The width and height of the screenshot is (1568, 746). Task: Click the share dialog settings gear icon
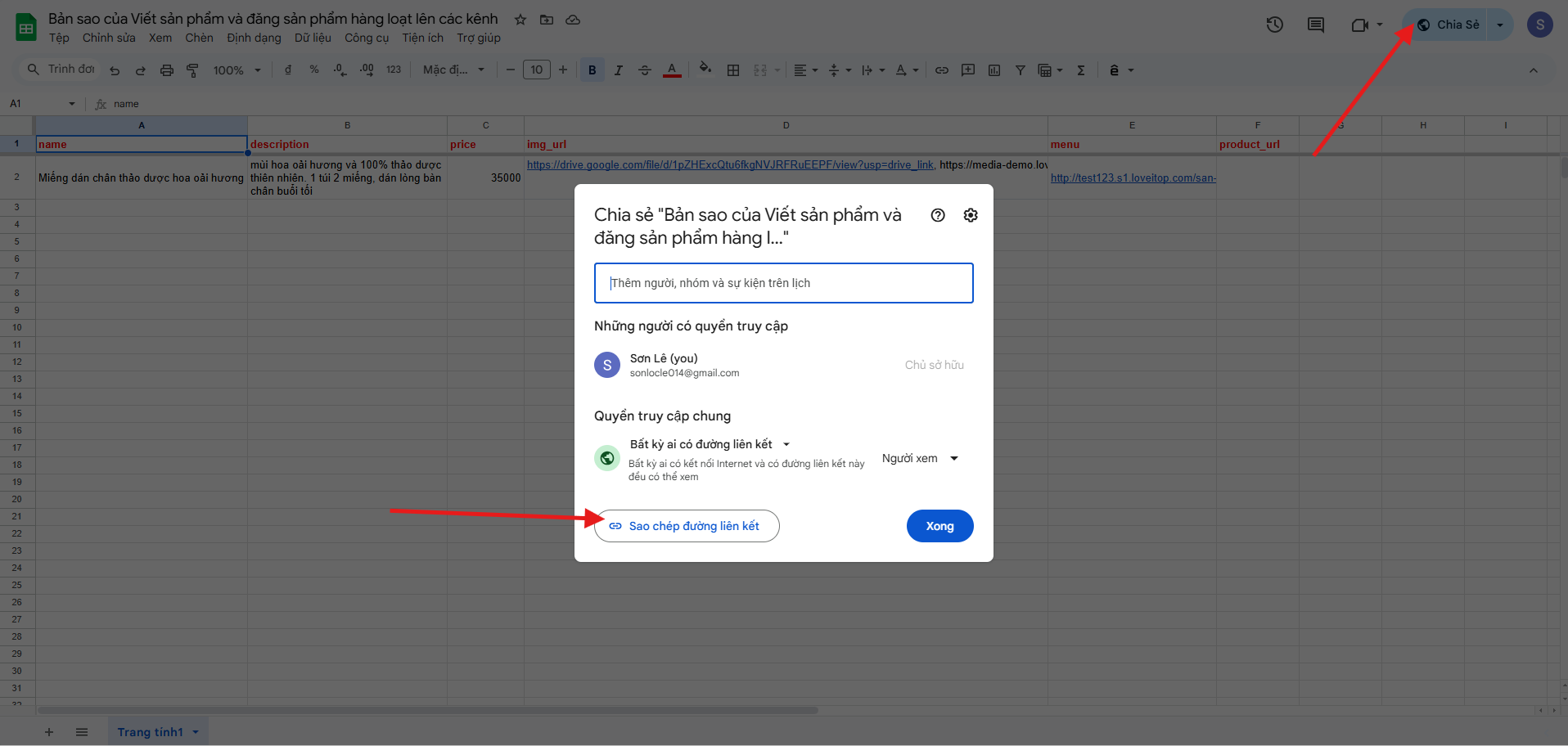pyautogui.click(x=971, y=215)
